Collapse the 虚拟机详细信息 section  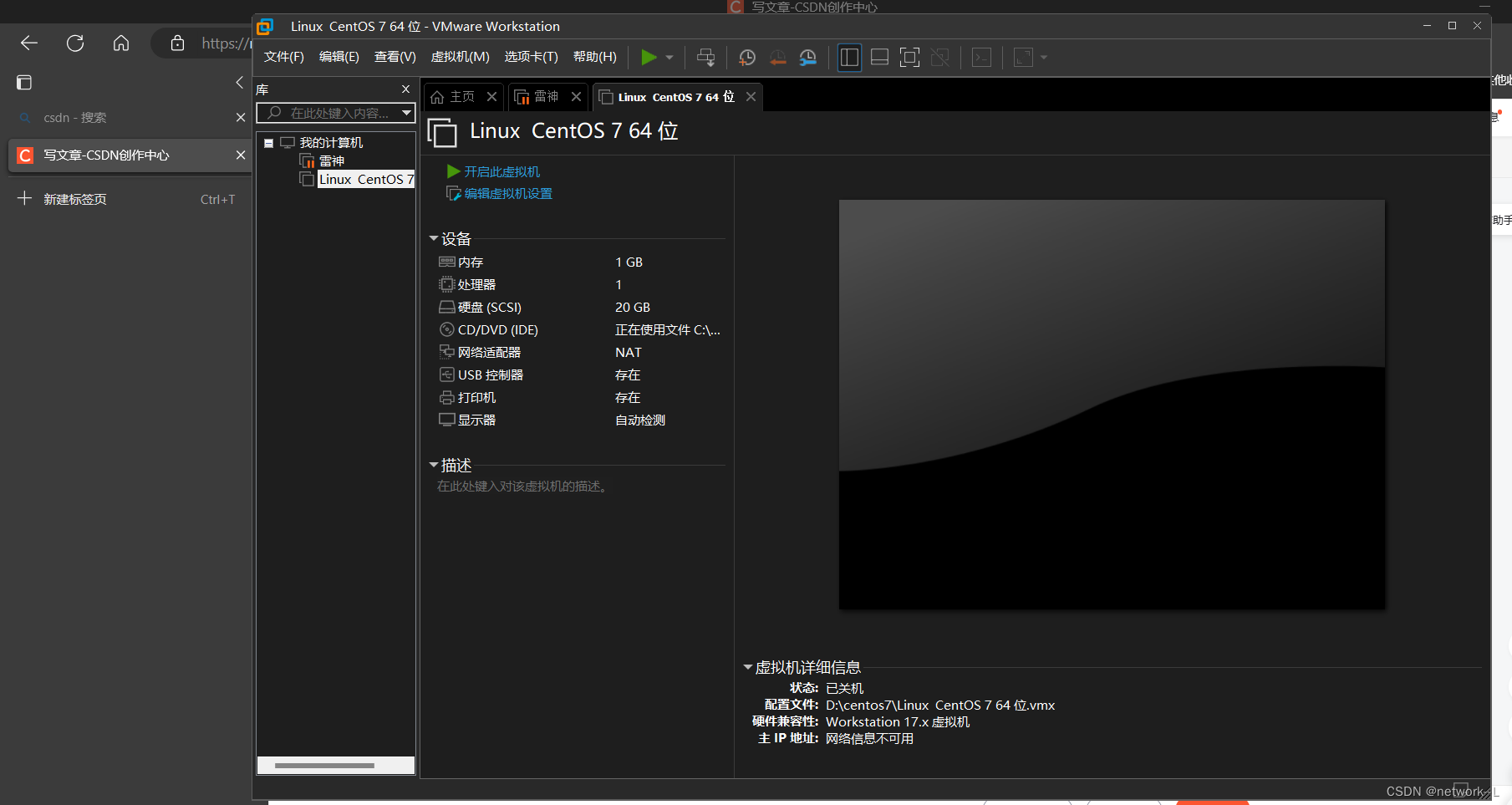pos(748,668)
